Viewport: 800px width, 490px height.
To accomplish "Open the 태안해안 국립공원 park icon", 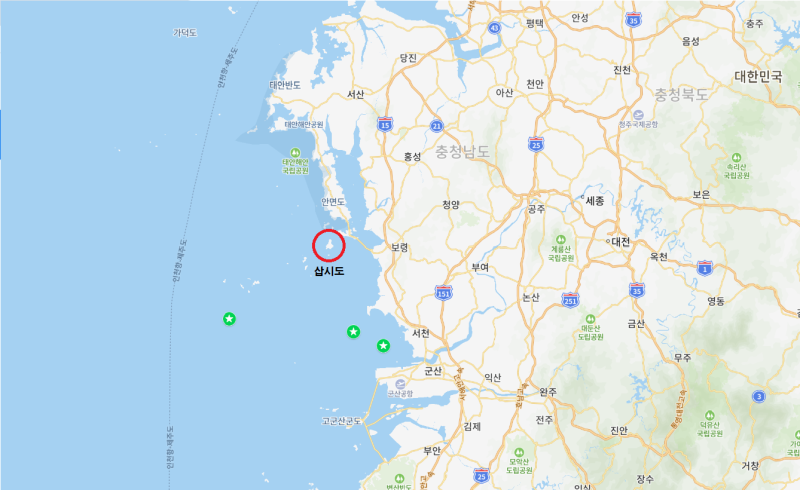I will (x=295, y=153).
